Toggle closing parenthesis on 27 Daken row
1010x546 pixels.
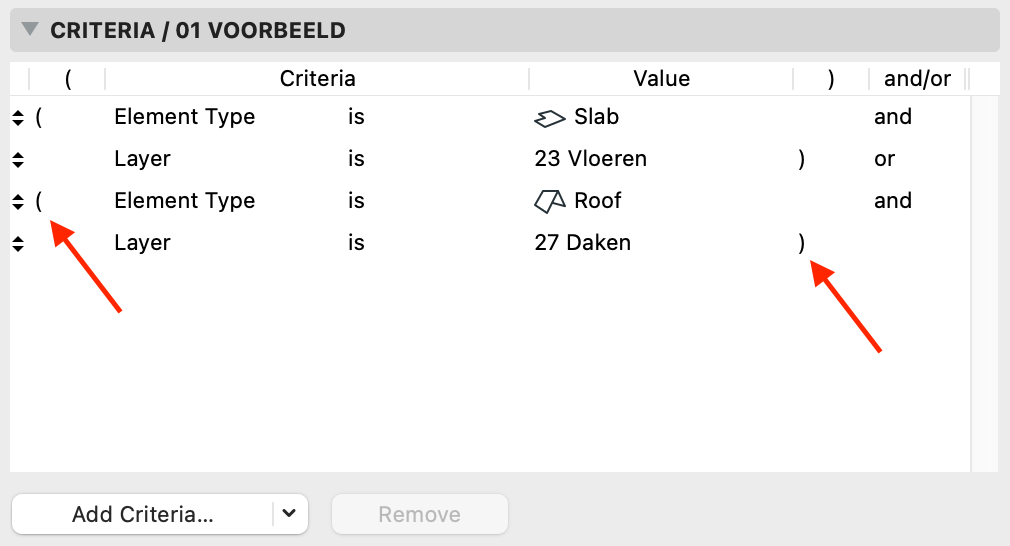click(801, 243)
